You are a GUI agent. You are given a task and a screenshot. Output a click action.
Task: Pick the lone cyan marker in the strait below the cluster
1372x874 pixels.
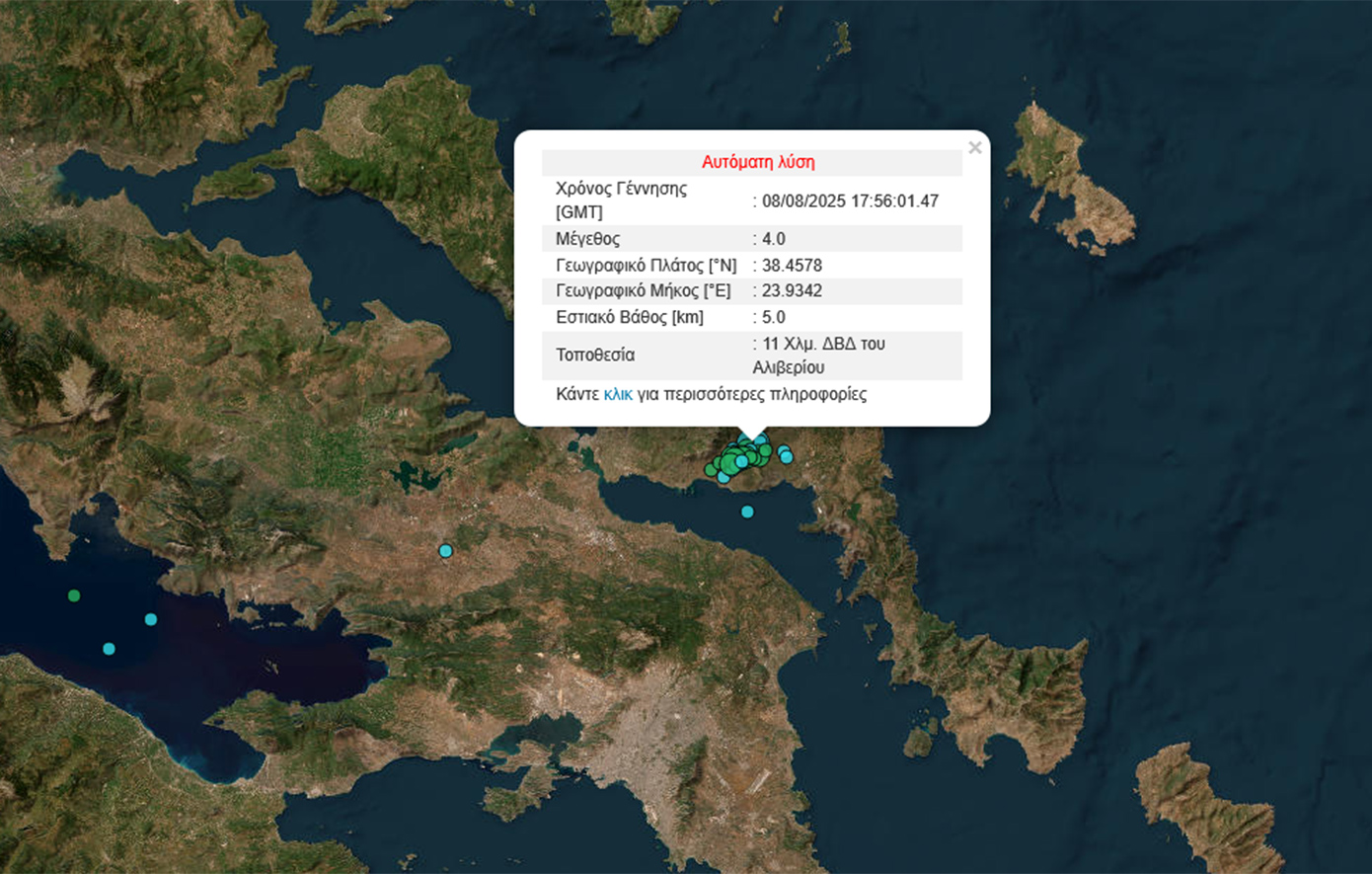tap(747, 512)
